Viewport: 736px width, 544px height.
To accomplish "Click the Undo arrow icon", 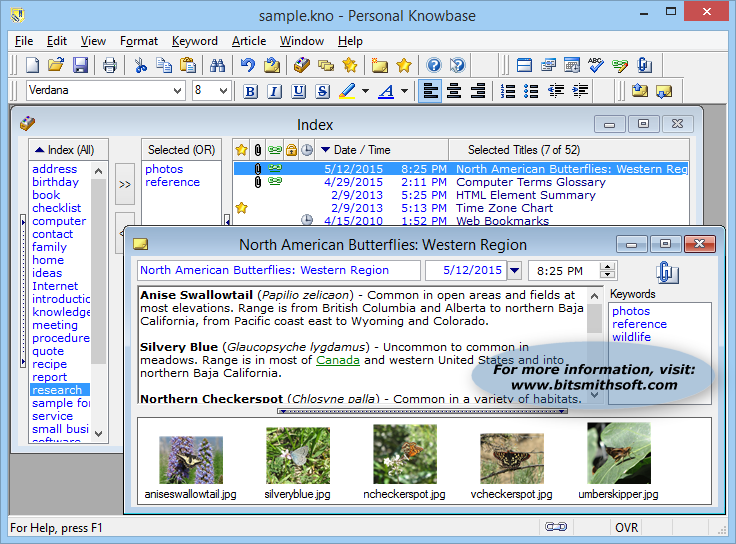I will 247,66.
